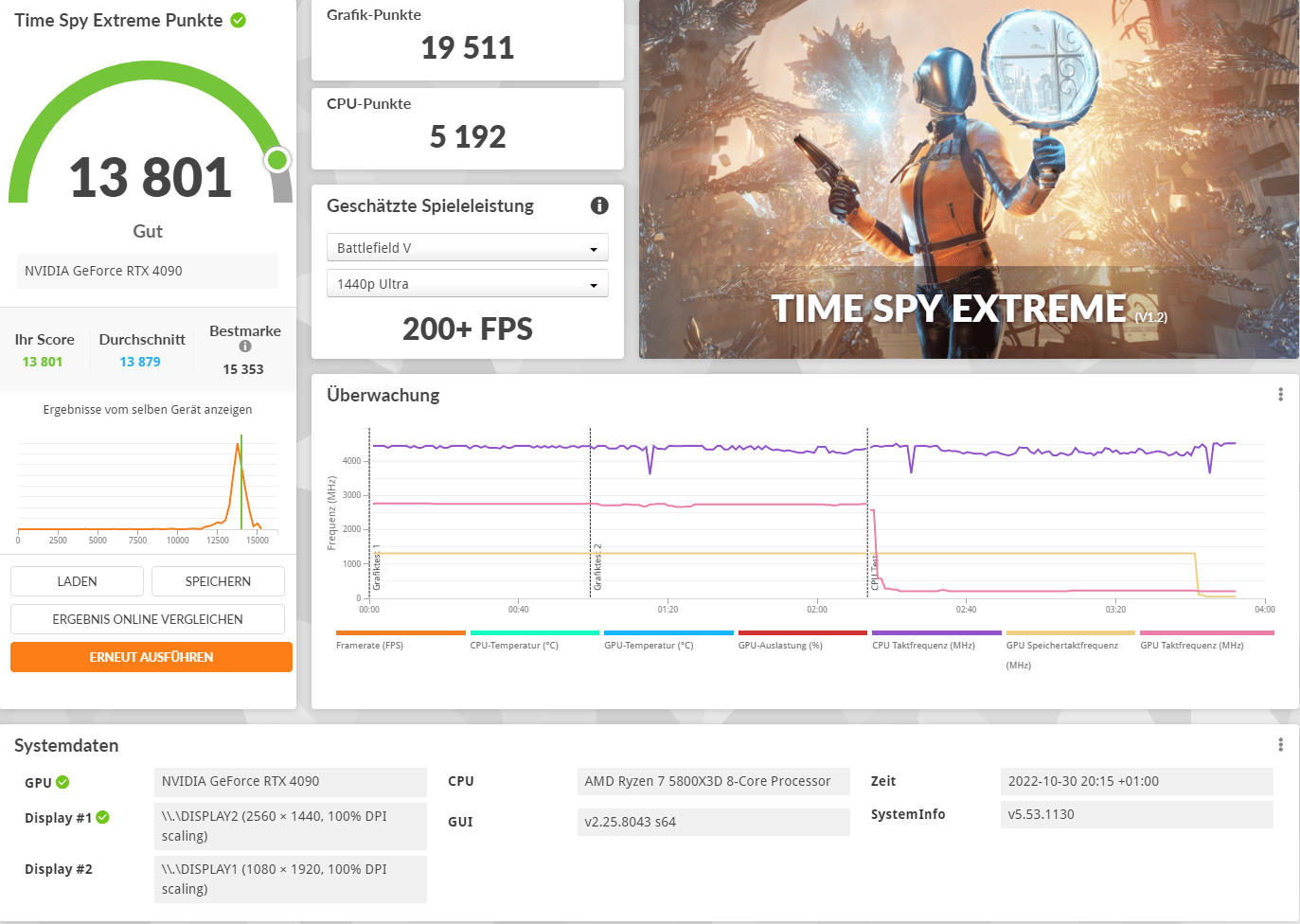The image size is (1300, 924).
Task: Click the main score 13 801
Action: tap(151, 178)
